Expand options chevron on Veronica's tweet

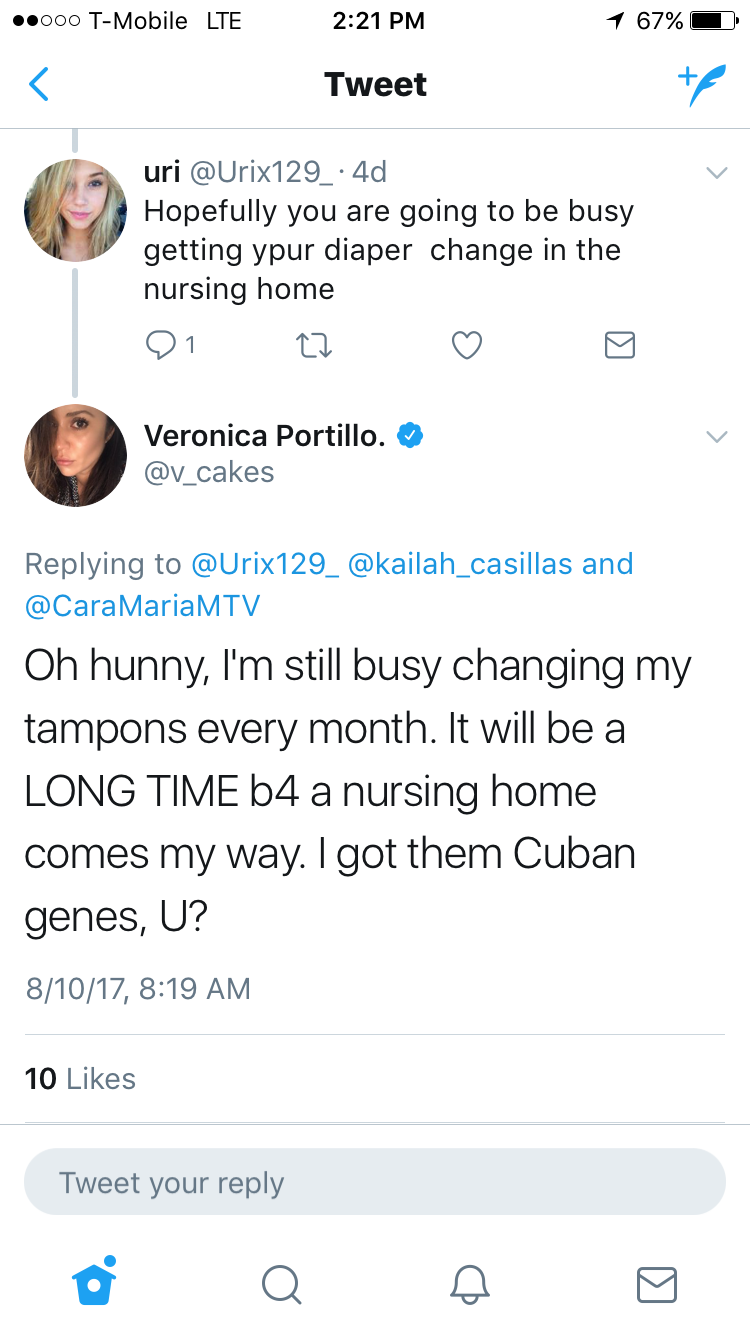716,437
